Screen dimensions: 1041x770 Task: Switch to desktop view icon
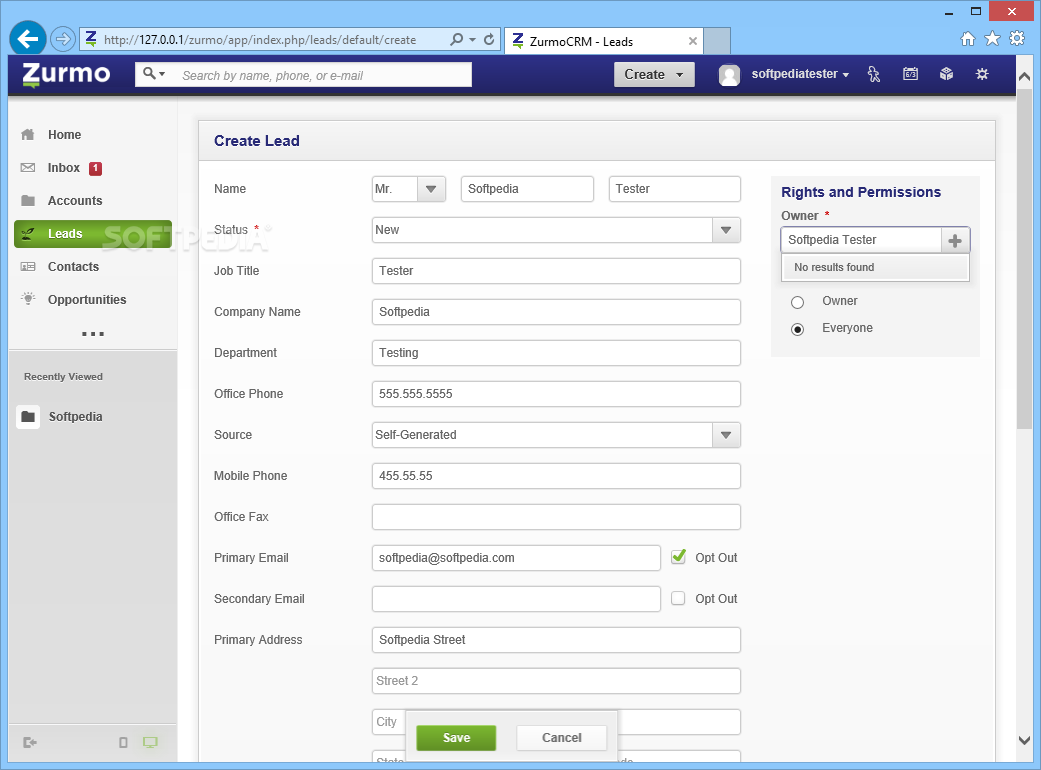pos(150,742)
